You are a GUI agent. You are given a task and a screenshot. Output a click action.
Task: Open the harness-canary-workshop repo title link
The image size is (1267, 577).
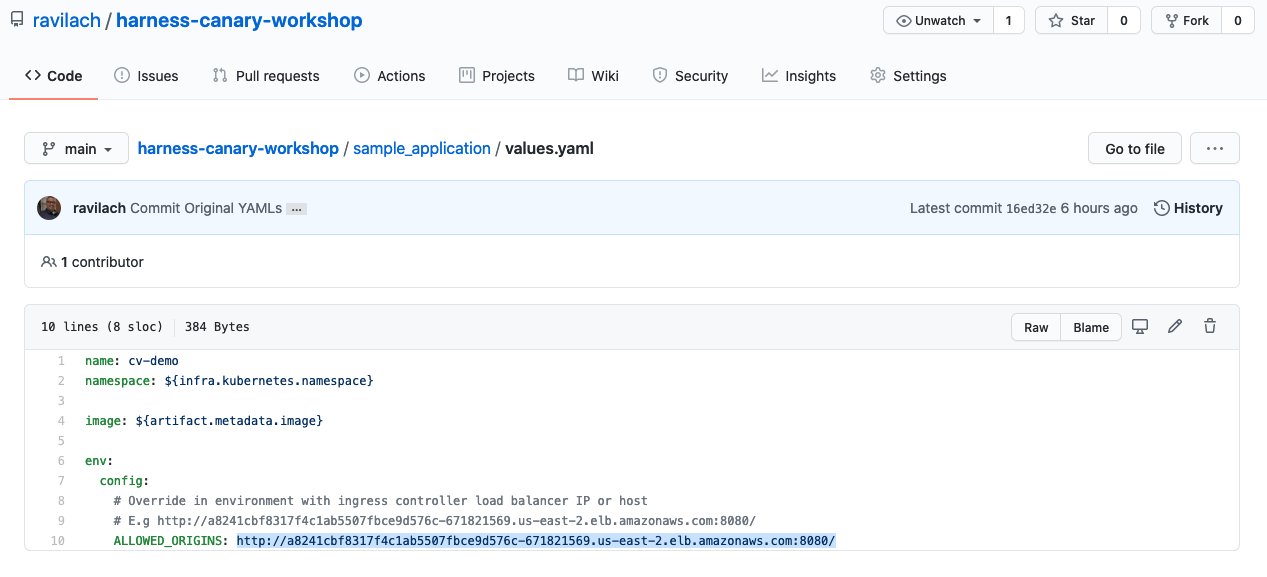point(239,20)
